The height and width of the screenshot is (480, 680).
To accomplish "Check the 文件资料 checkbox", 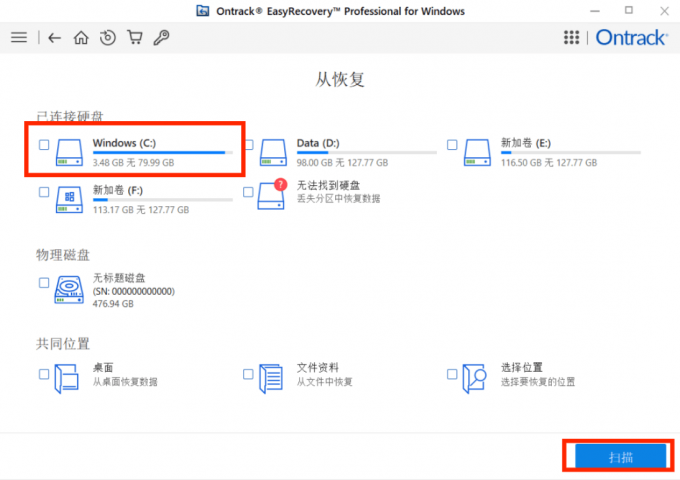I will [x=248, y=374].
